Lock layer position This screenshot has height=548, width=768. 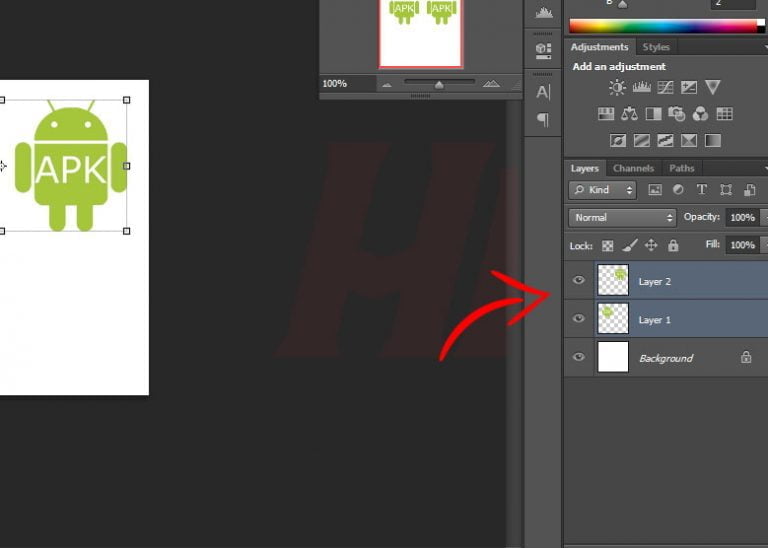tap(651, 245)
